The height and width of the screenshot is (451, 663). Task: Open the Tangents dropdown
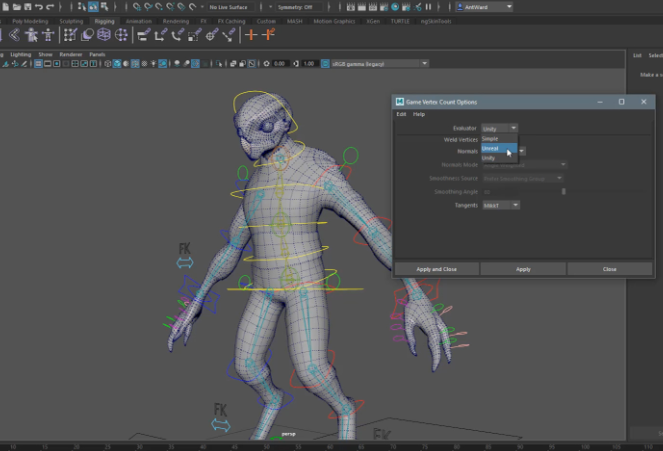(500, 204)
